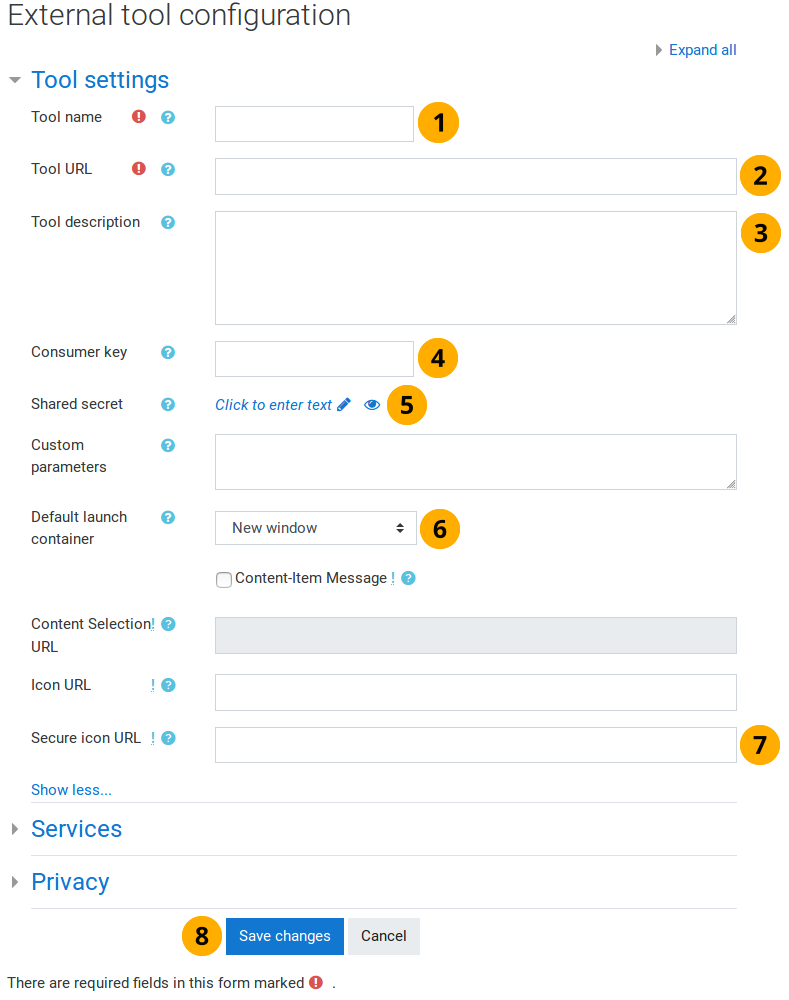Reveal the Shared secret with the eye icon
This screenshot has width=789, height=1000.
click(372, 404)
